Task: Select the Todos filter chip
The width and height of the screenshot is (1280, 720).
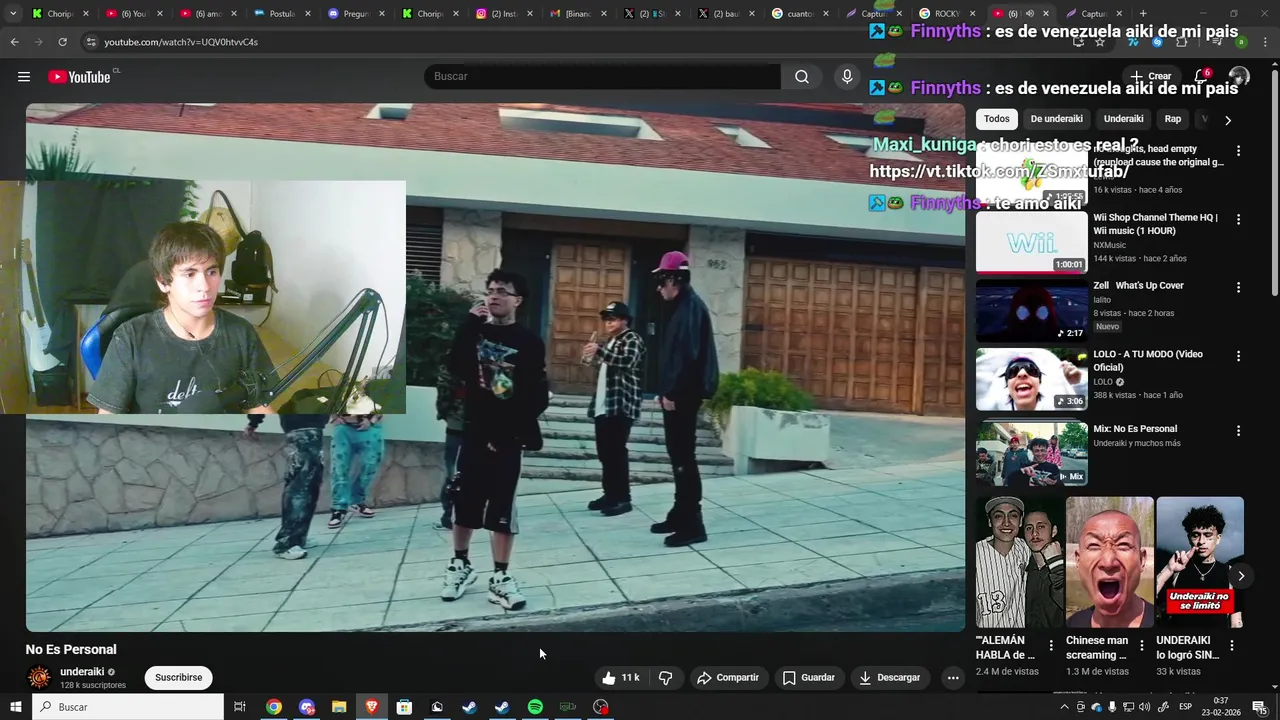Action: click(997, 119)
